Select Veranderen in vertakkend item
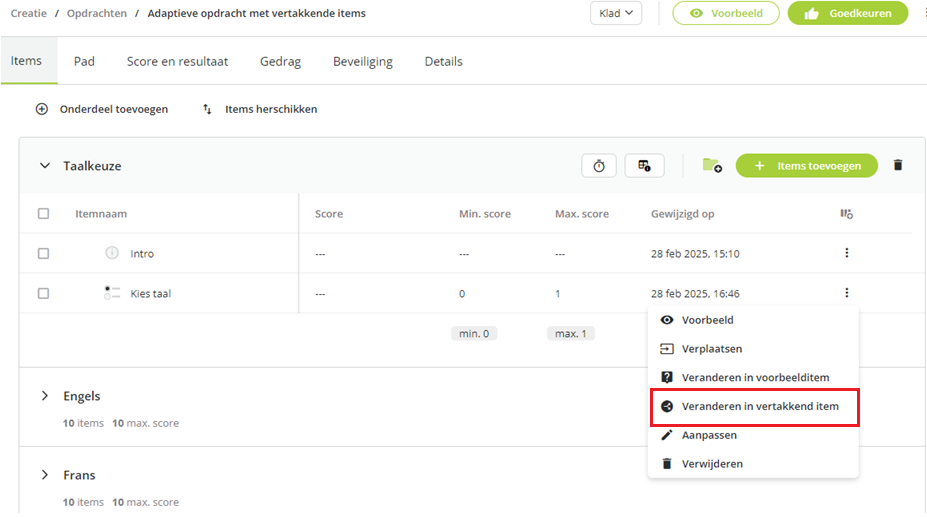Image resolution: width=927 pixels, height=517 pixels. click(x=754, y=406)
